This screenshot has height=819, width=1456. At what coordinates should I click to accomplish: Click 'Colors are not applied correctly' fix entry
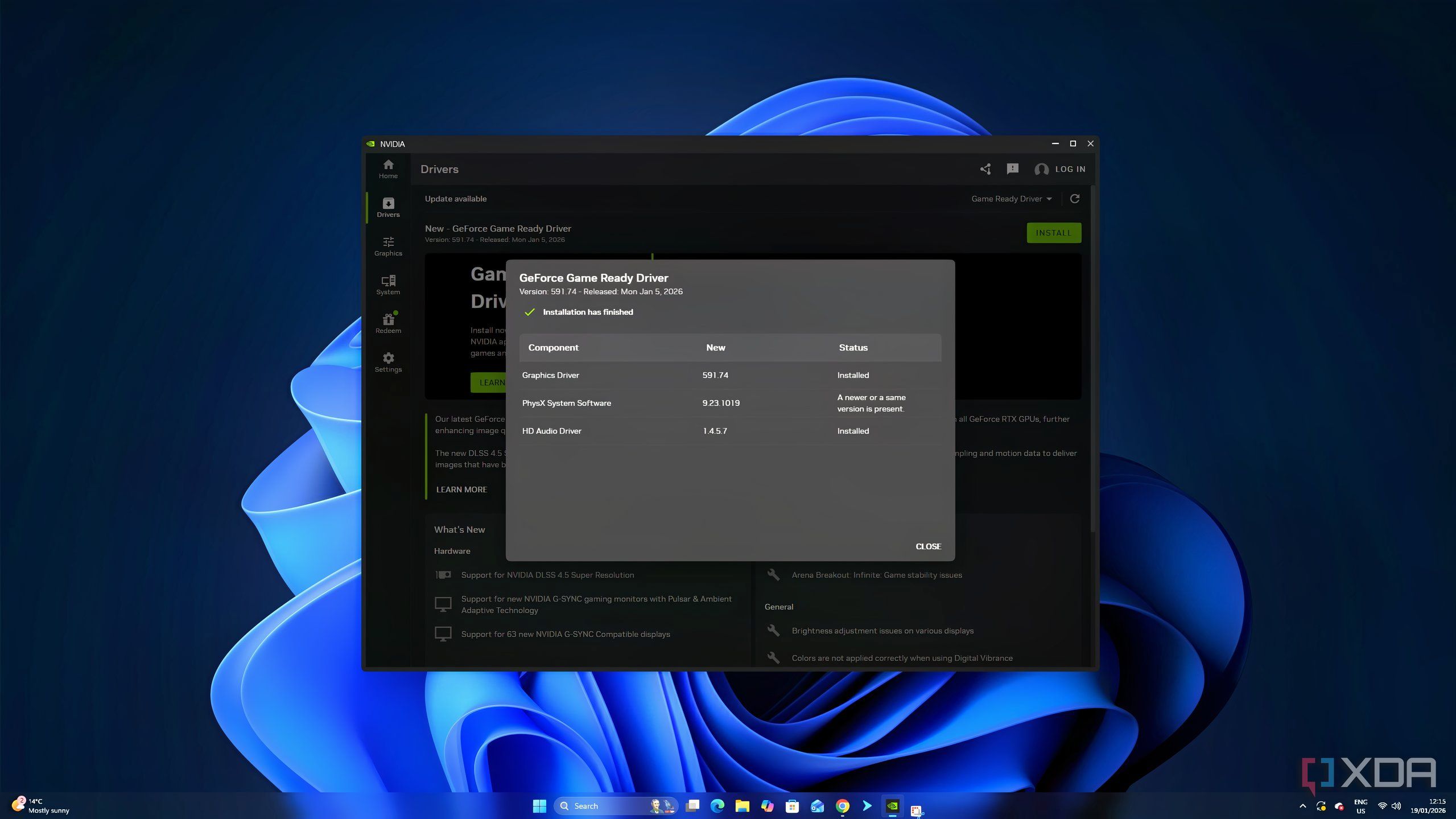[x=902, y=658]
